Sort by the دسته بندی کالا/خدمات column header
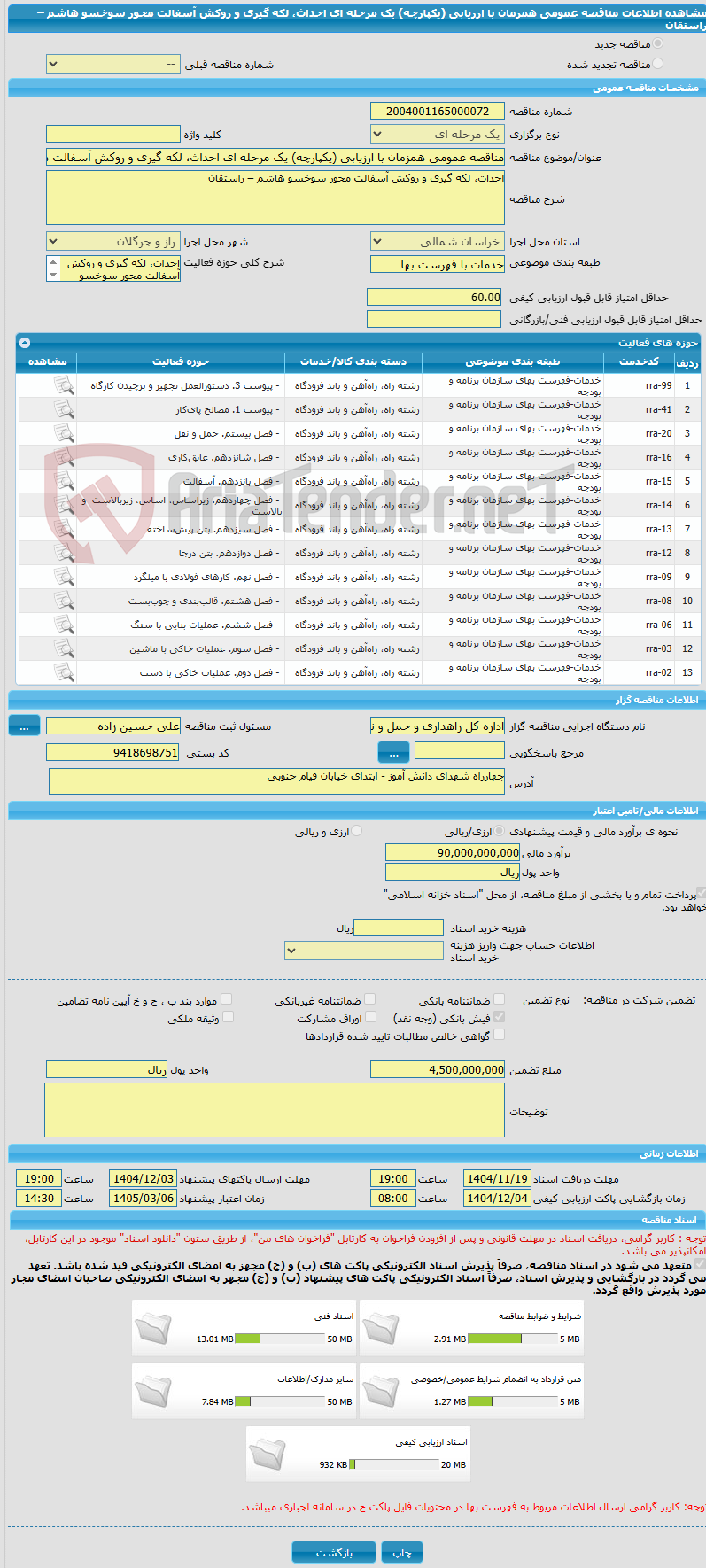The height and width of the screenshot is (1568, 706). [353, 361]
